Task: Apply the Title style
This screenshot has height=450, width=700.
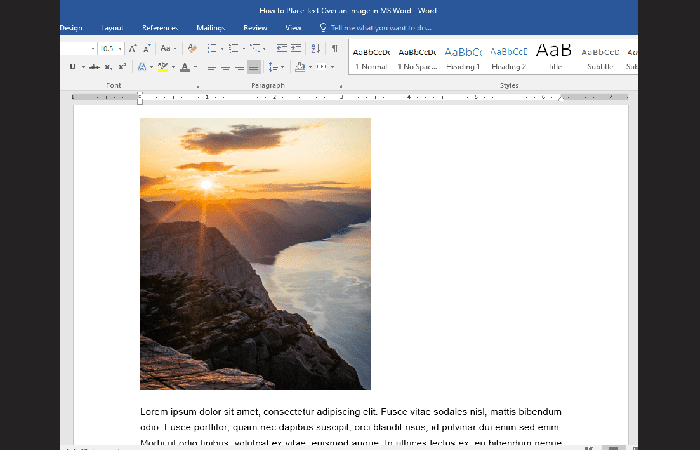Action: point(554,58)
